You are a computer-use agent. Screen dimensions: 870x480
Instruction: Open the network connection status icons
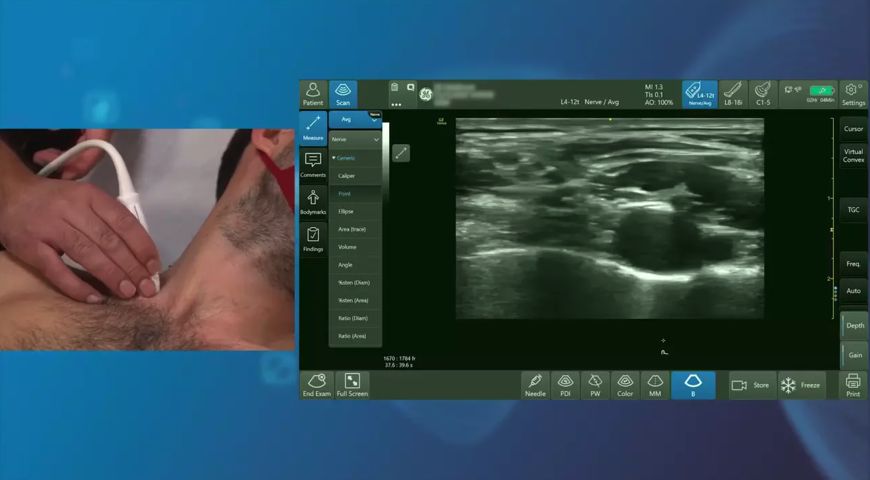(793, 89)
